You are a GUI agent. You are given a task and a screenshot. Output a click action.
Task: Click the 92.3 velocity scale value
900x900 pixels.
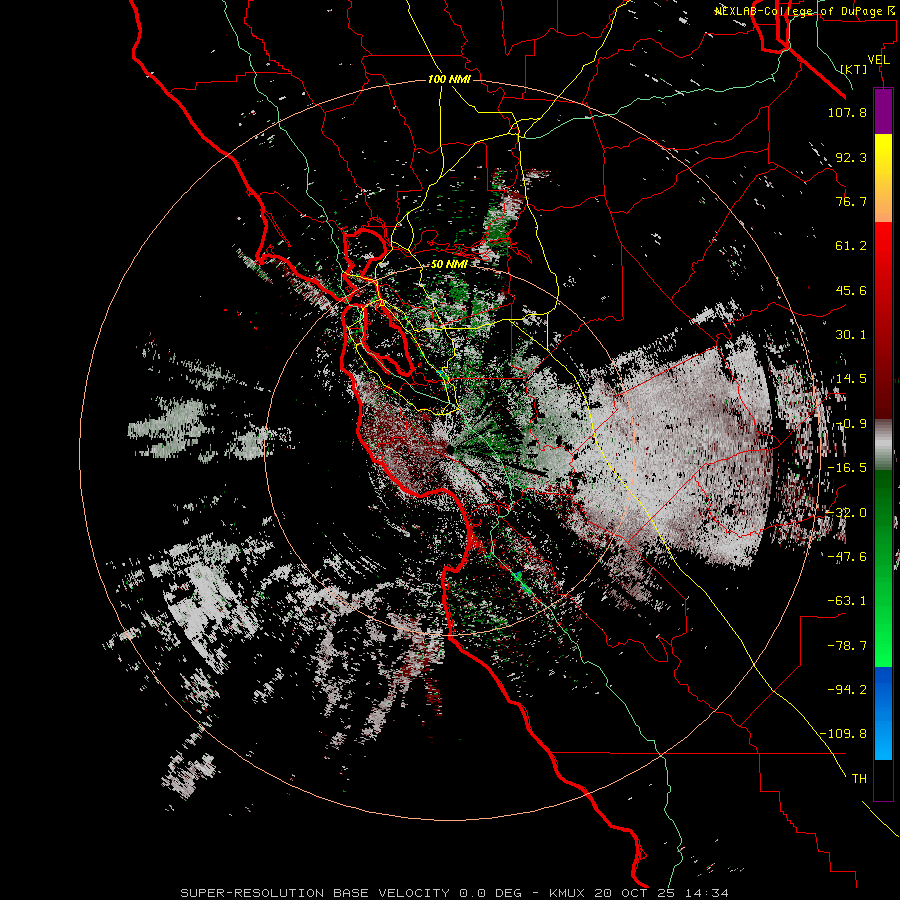pos(851,157)
